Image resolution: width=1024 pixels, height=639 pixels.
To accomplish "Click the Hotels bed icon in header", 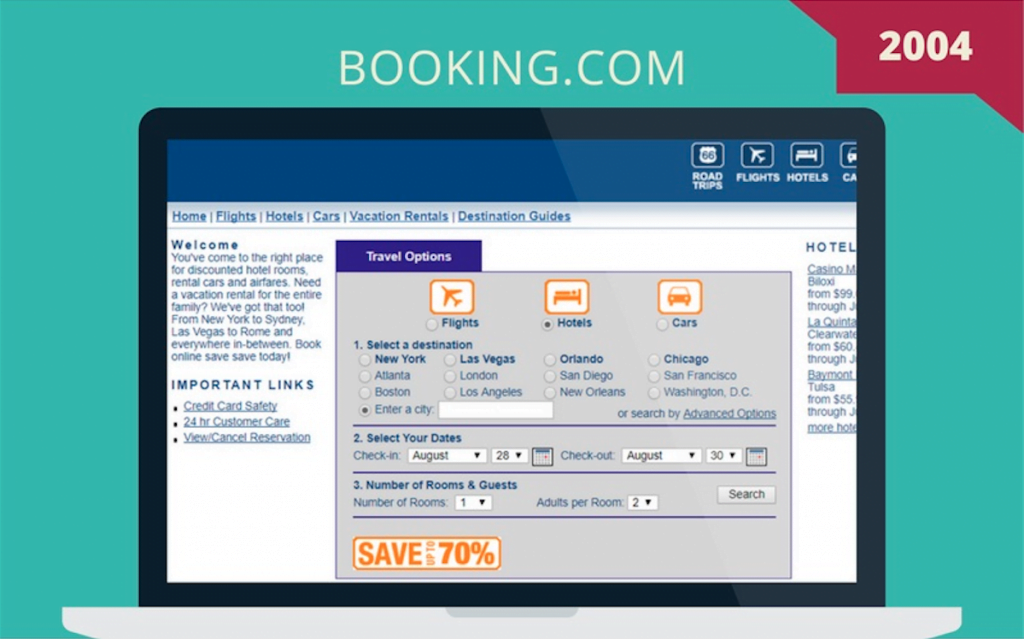I will [807, 156].
